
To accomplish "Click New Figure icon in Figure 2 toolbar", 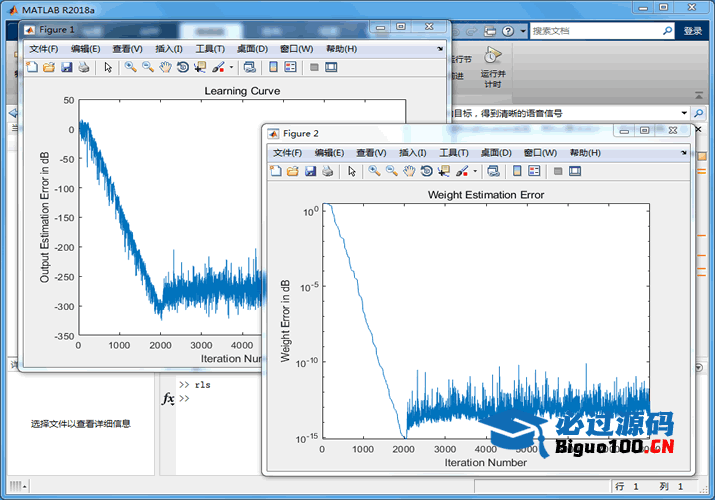I will [276, 171].
